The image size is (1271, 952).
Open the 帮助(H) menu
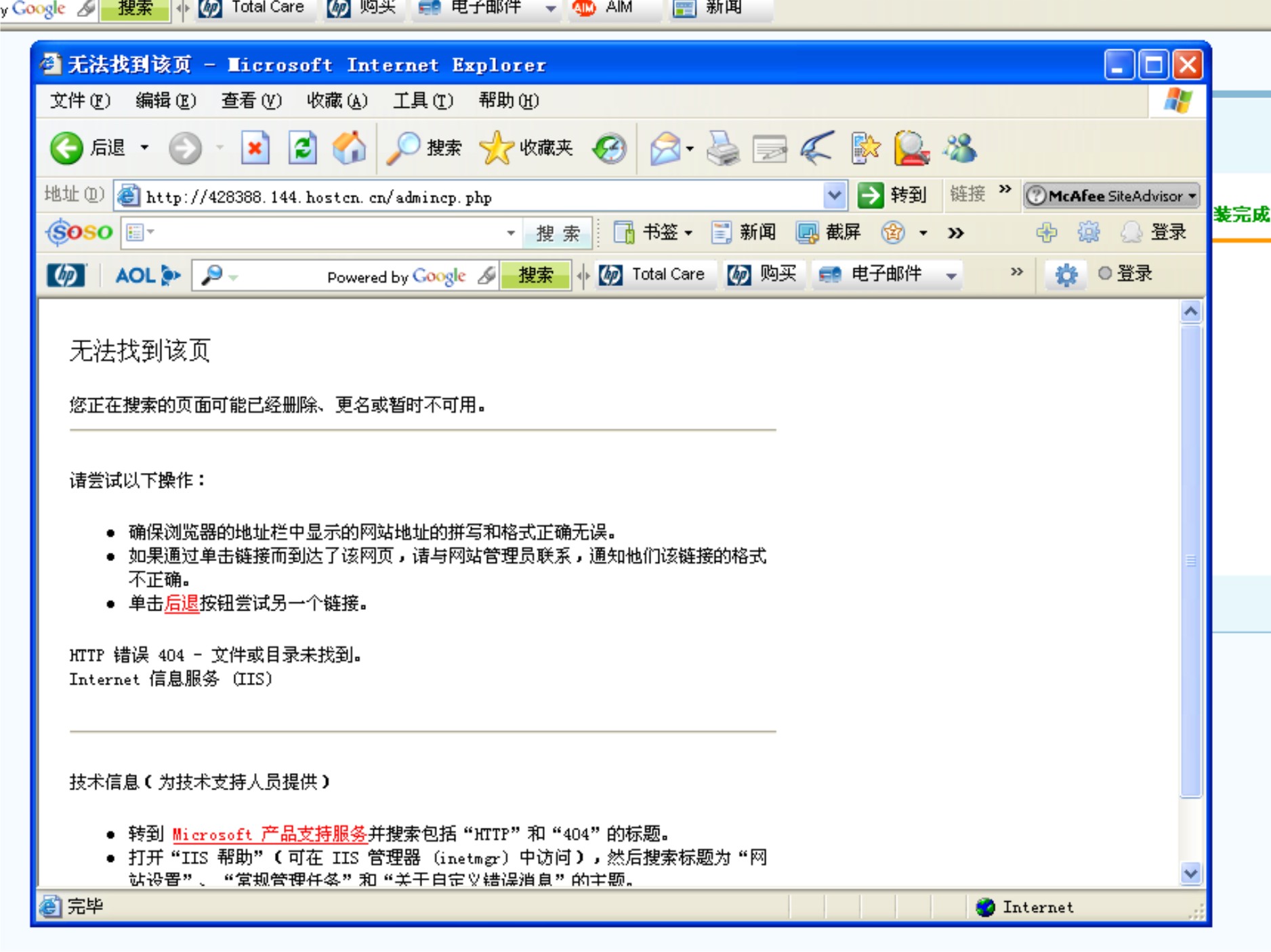click(508, 101)
